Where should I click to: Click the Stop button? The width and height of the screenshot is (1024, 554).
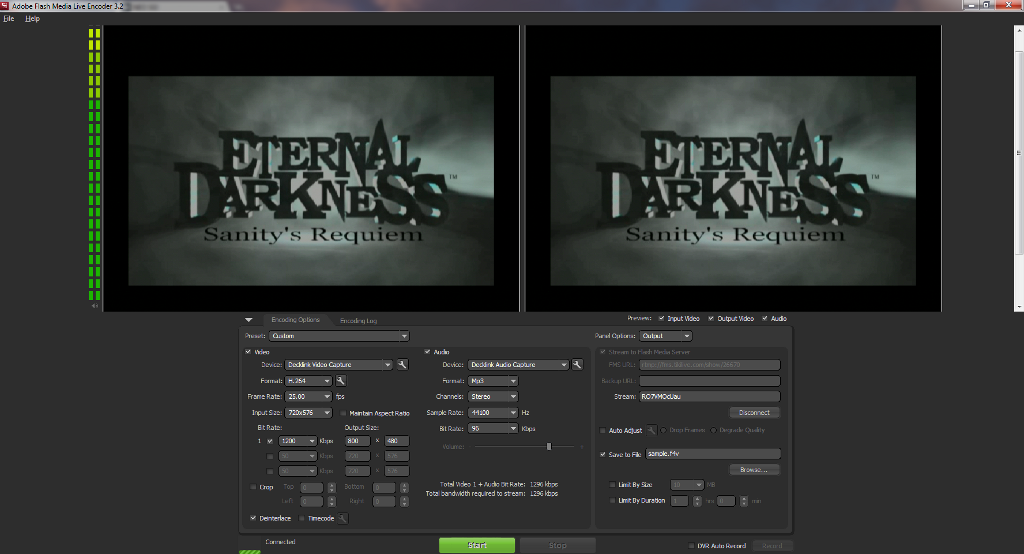tap(558, 545)
